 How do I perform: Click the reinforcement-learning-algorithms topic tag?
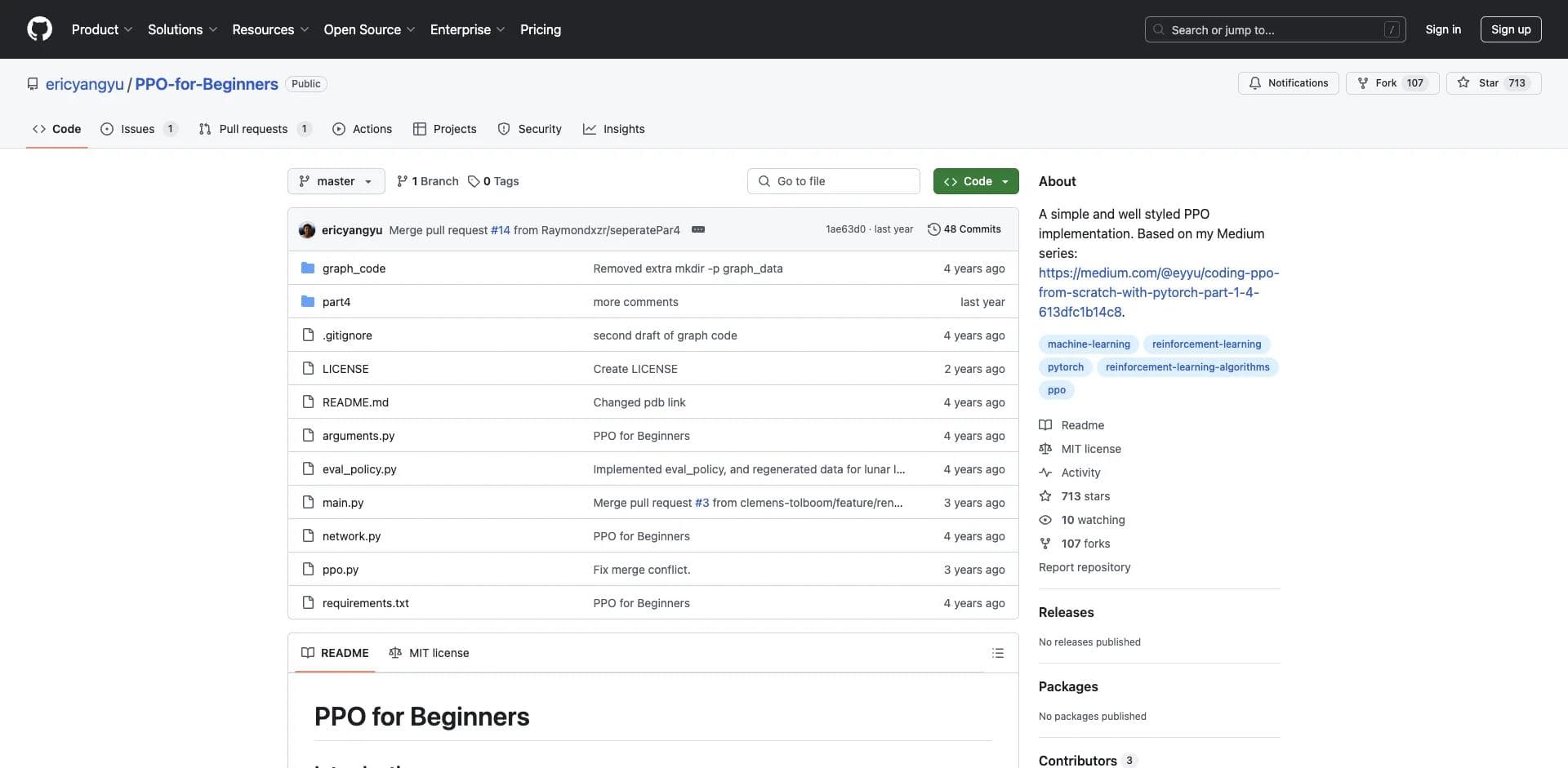(x=1187, y=367)
